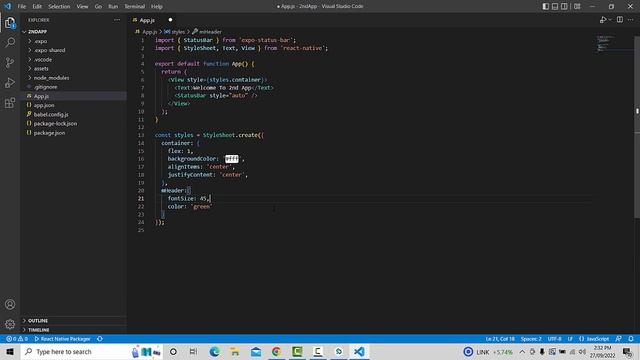Expand the node_modules folder
Viewport: 640px width, 360px height.
[x=51, y=78]
